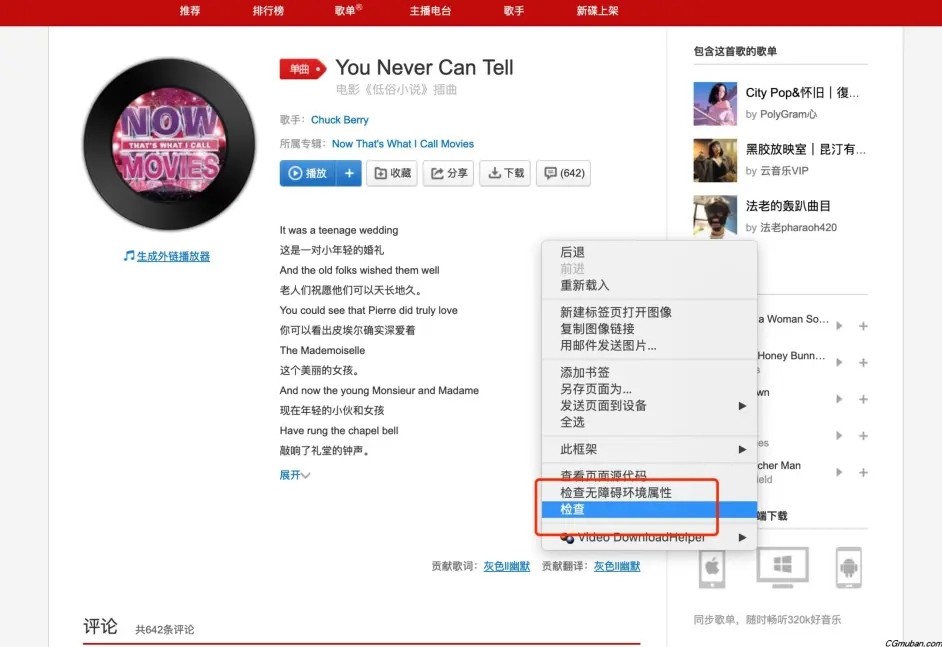
Task: Open translation contributor 灰色II幽默 link
Action: pyautogui.click(x=617, y=566)
